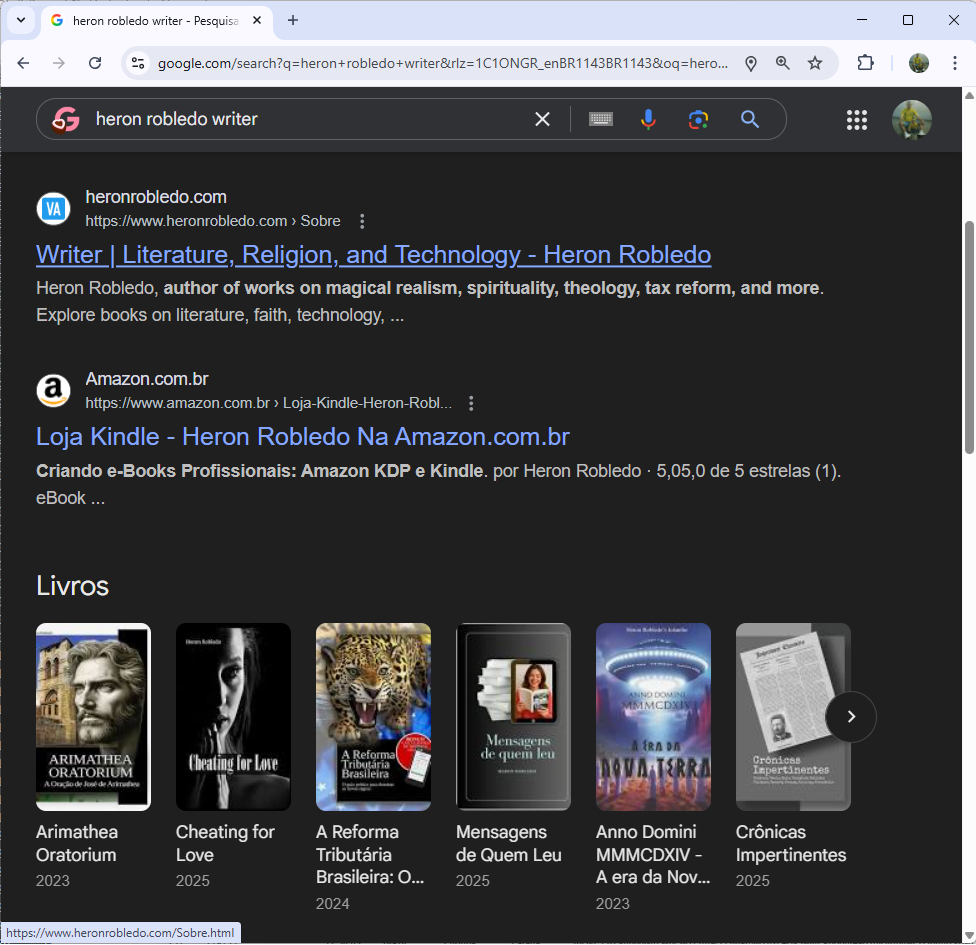Image resolution: width=976 pixels, height=945 pixels.
Task: Click the heronrobledo.com site name
Action: (156, 197)
